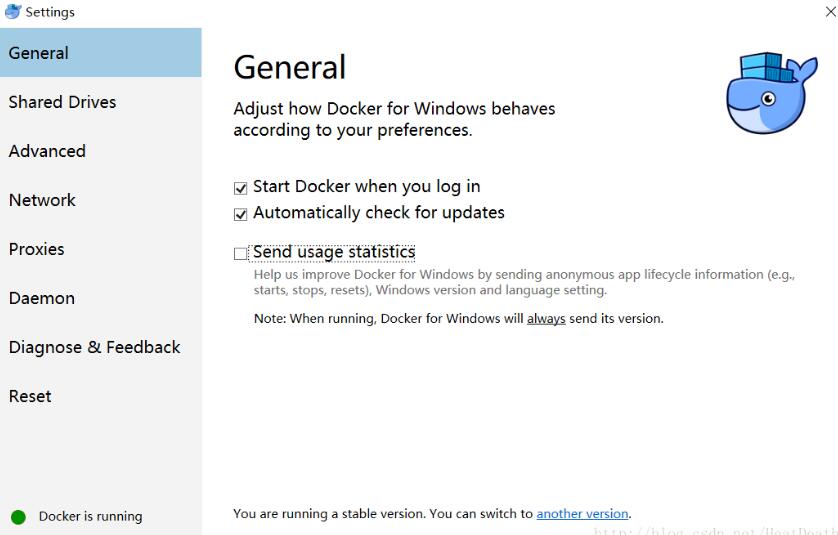The height and width of the screenshot is (535, 838).
Task: Open the Shared Drives section
Action: pos(100,102)
